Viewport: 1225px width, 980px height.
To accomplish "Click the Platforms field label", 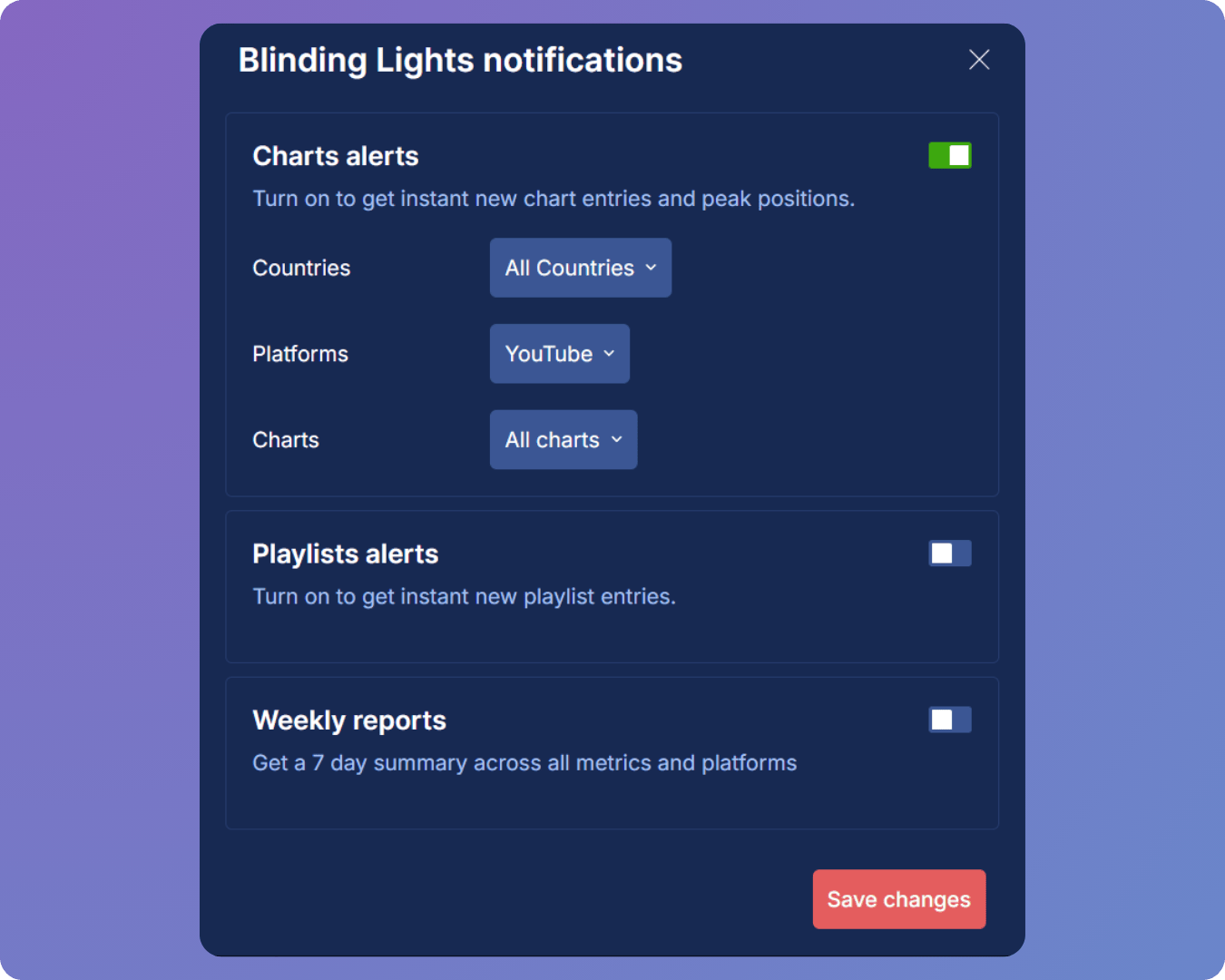I will click(300, 354).
